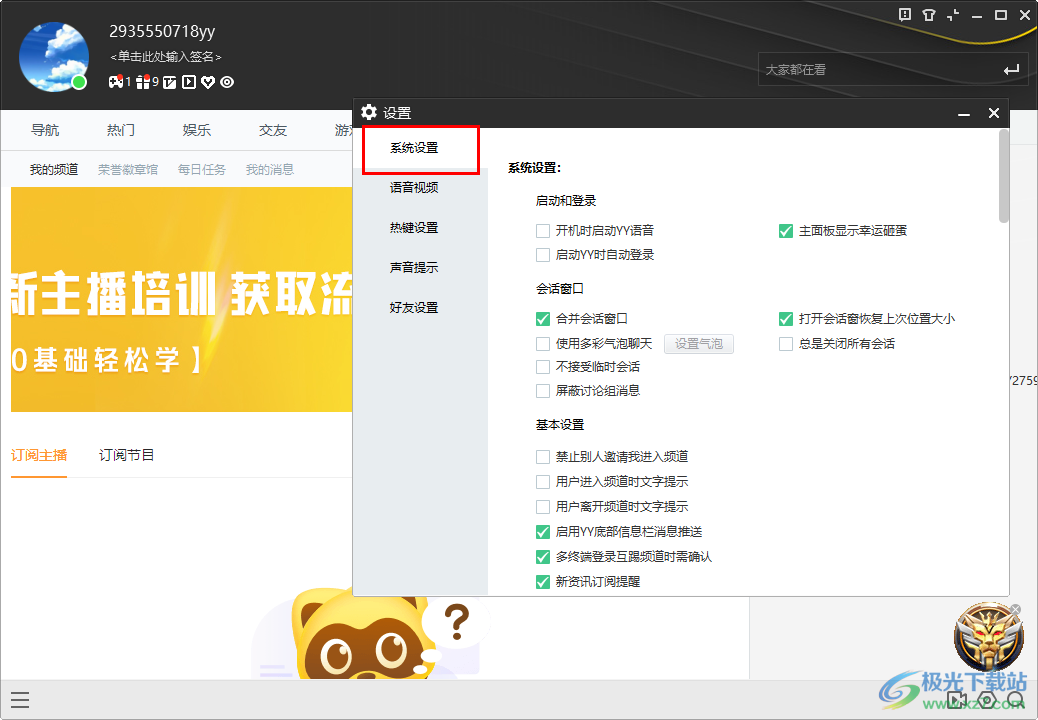Click the settings gear icon in dialog title
This screenshot has height=720, width=1038.
pyautogui.click(x=369, y=112)
